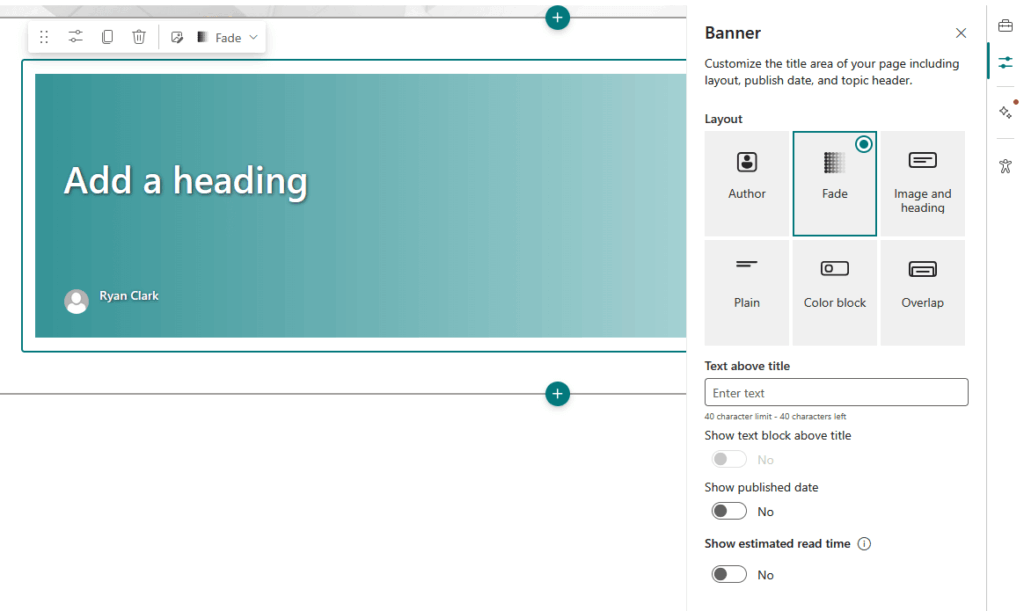Viewport: 1024px width, 611px height.
Task: Choose the Plain layout
Action: pyautogui.click(x=746, y=292)
